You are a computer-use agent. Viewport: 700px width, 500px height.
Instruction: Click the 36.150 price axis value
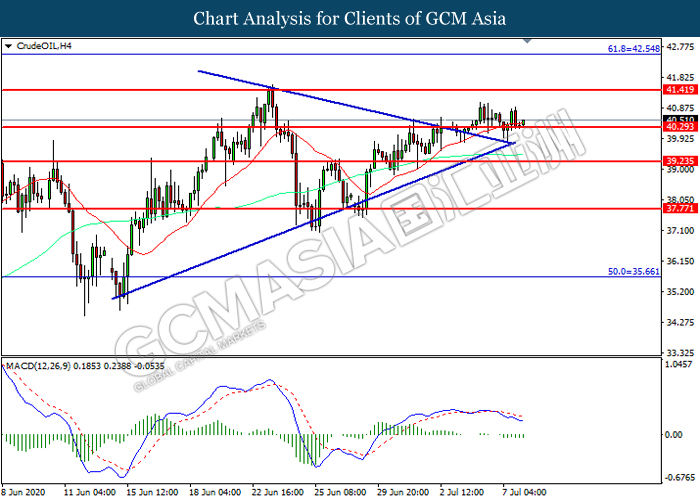point(680,261)
